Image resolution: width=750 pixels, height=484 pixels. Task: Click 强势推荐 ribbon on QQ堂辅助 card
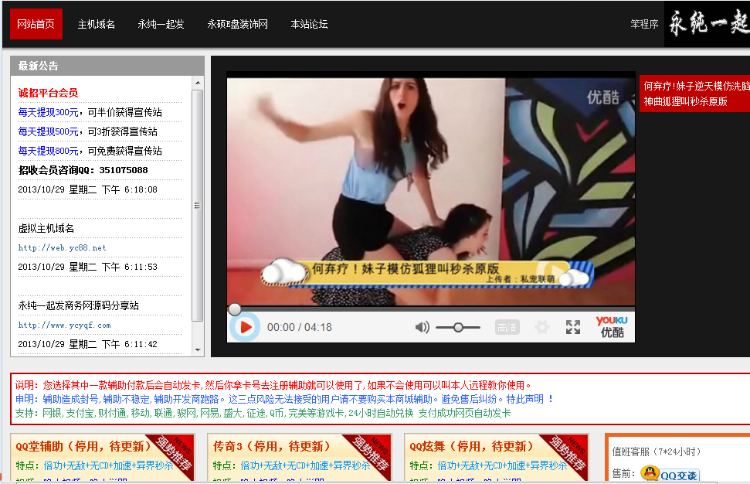(171, 454)
